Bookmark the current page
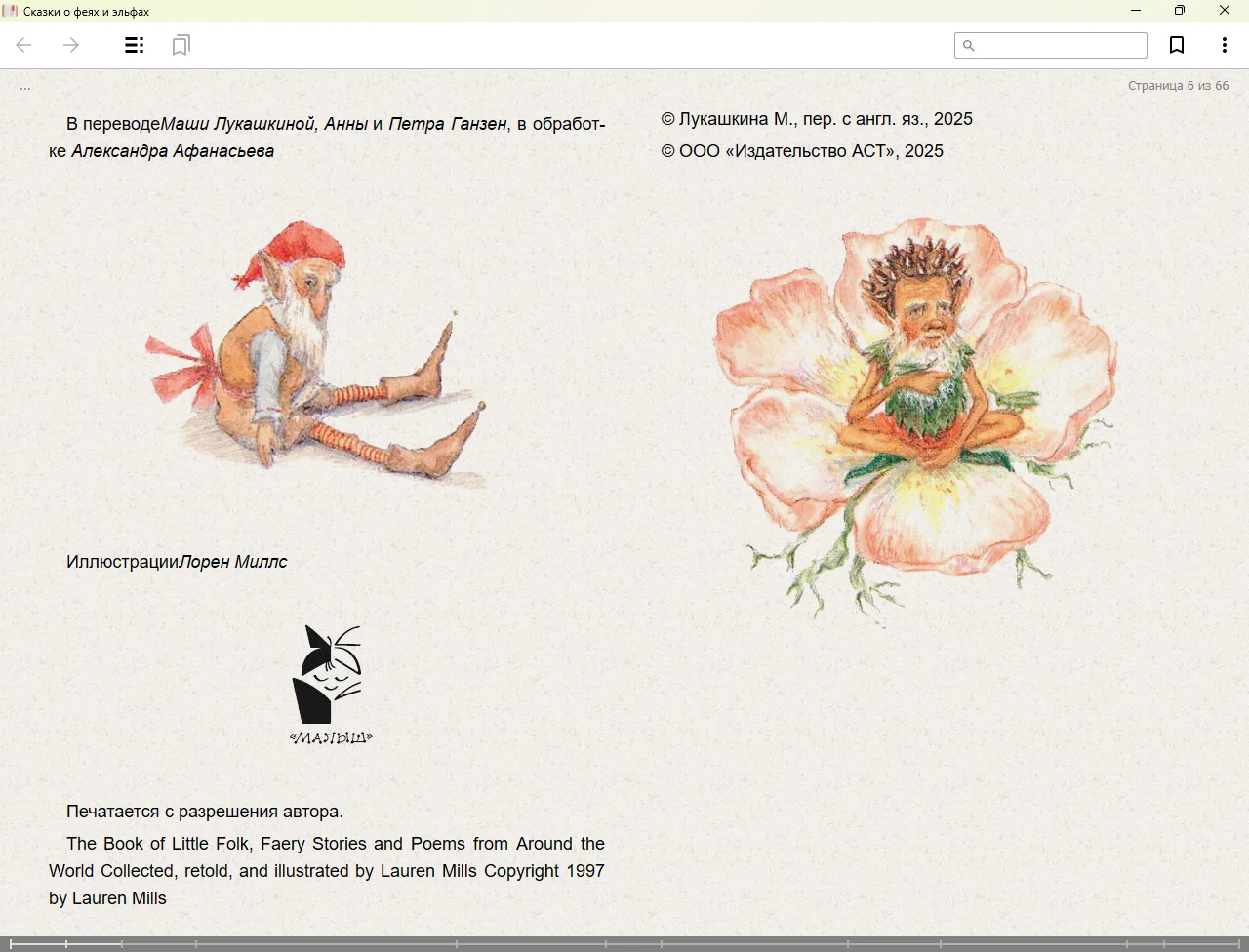The width and height of the screenshot is (1249, 952). tap(1177, 45)
